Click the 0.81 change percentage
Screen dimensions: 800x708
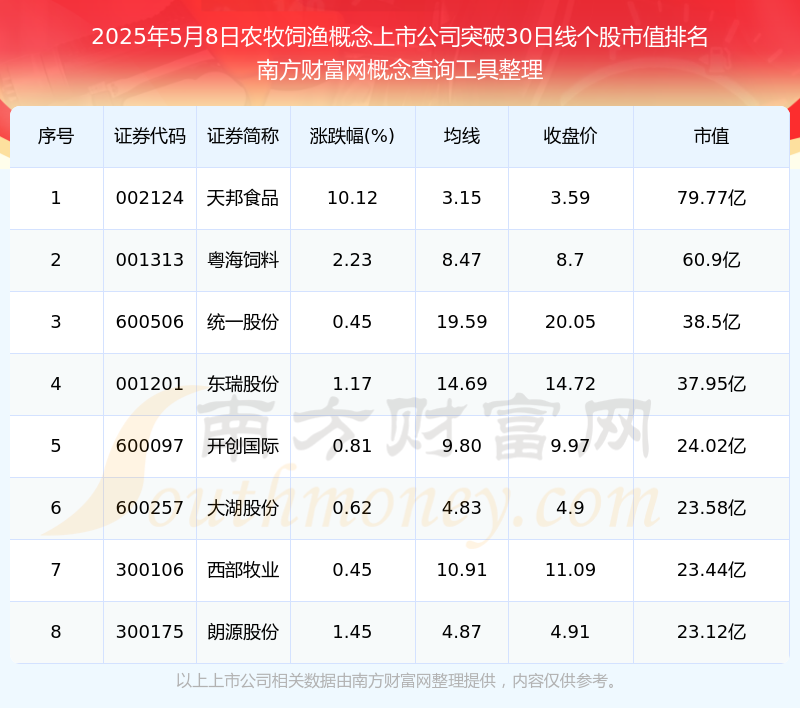352,446
